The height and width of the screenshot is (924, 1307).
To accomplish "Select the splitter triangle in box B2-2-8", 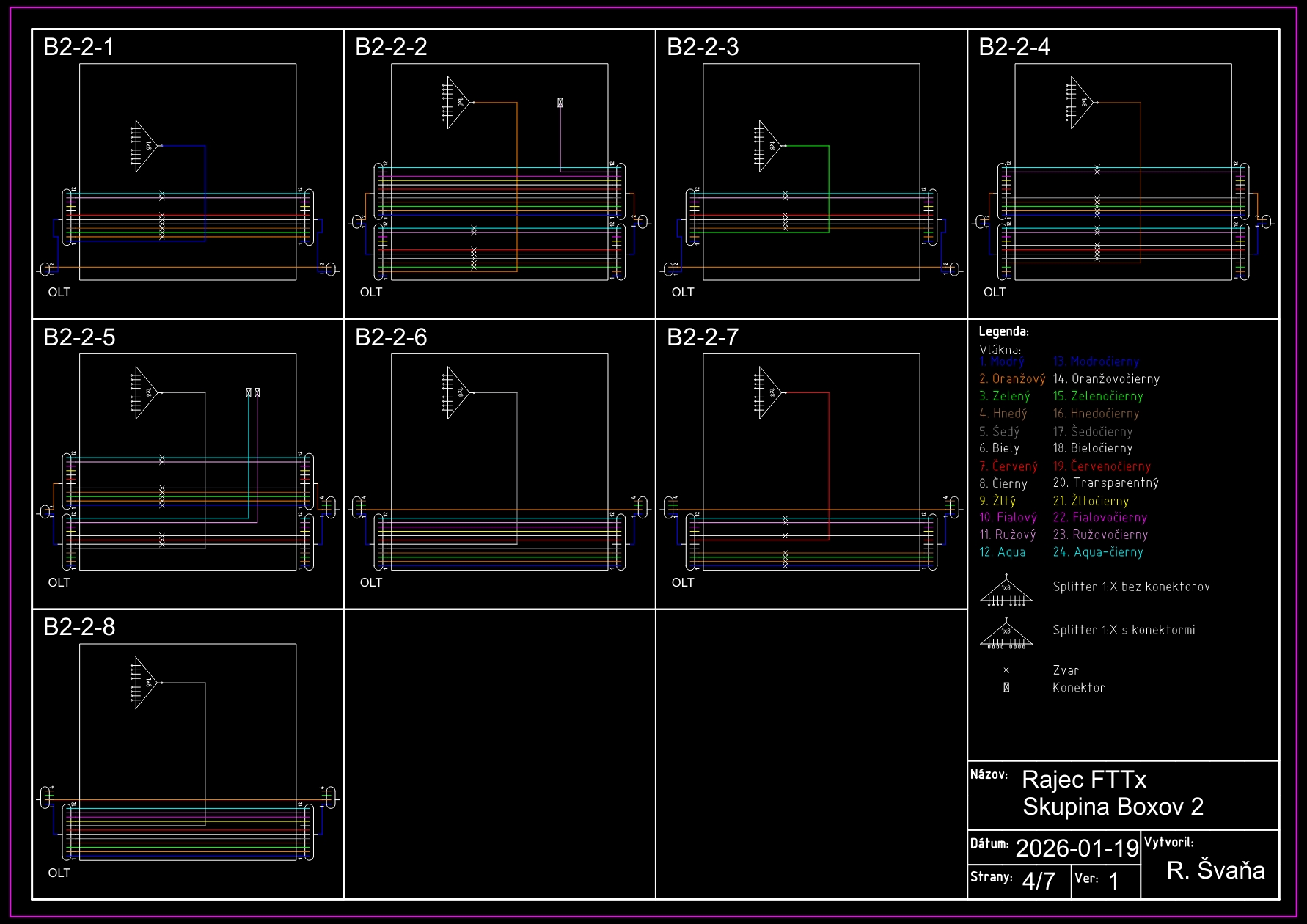I will (x=145, y=683).
